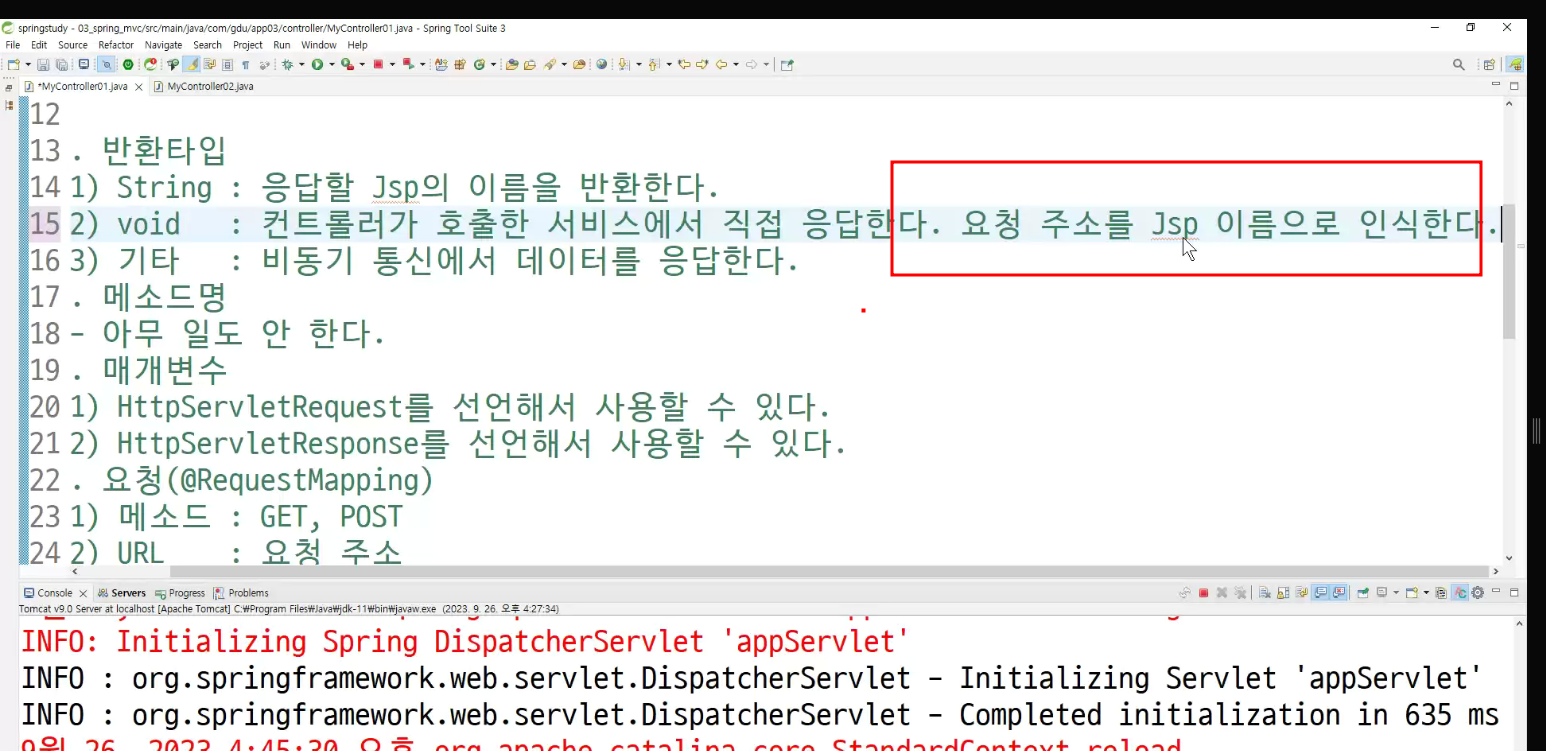Toggle Block Selection Mode icon
This screenshot has height=751, width=1546.
point(228,64)
